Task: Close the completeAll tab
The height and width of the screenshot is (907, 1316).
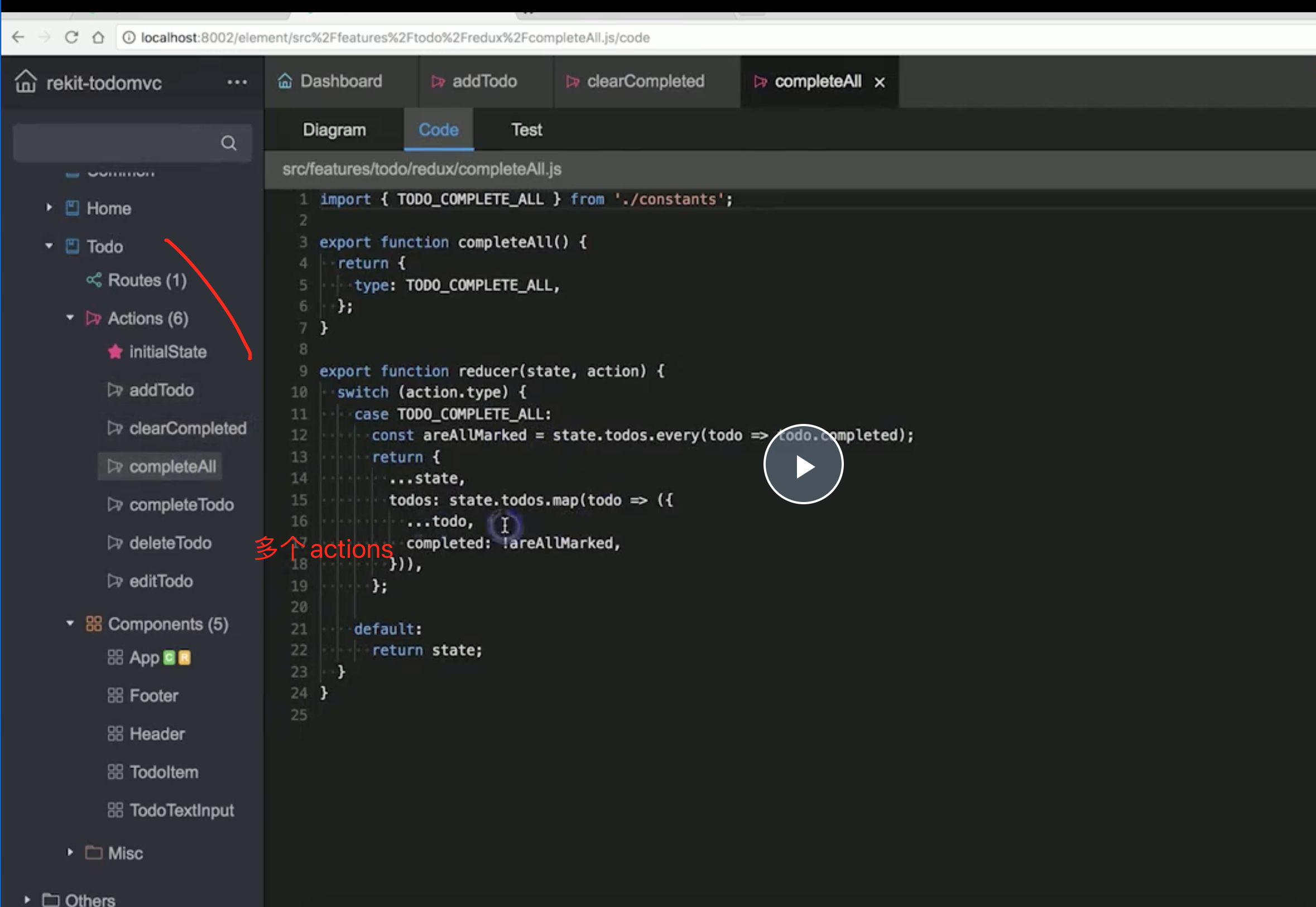Action: click(x=880, y=83)
